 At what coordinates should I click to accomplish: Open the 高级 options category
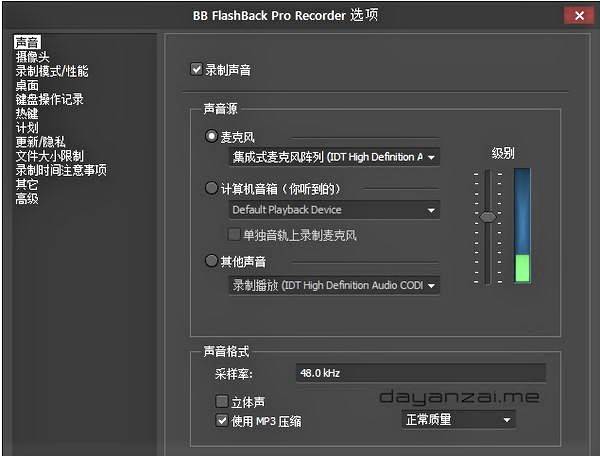(x=27, y=198)
